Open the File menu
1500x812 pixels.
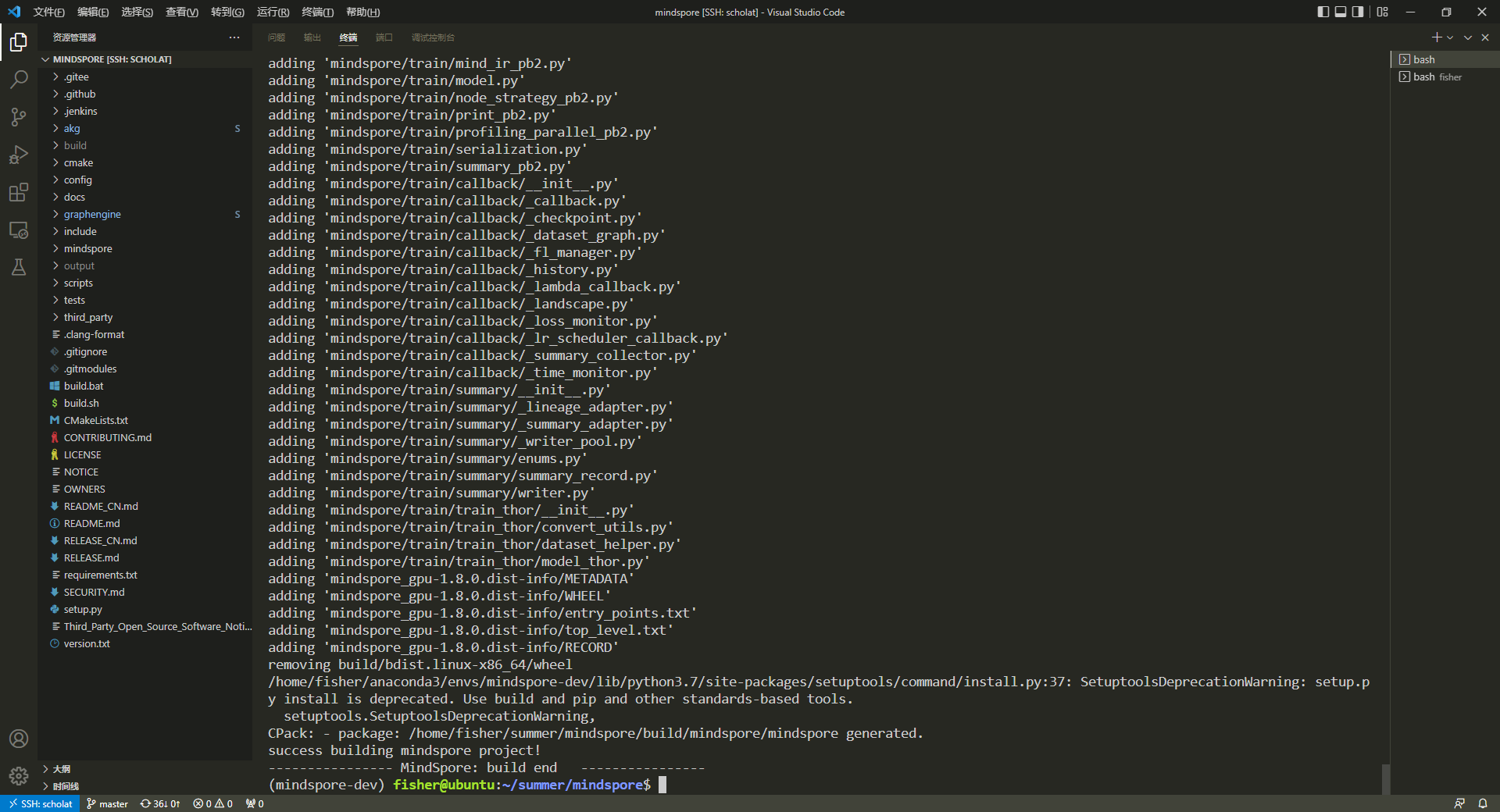[48, 12]
